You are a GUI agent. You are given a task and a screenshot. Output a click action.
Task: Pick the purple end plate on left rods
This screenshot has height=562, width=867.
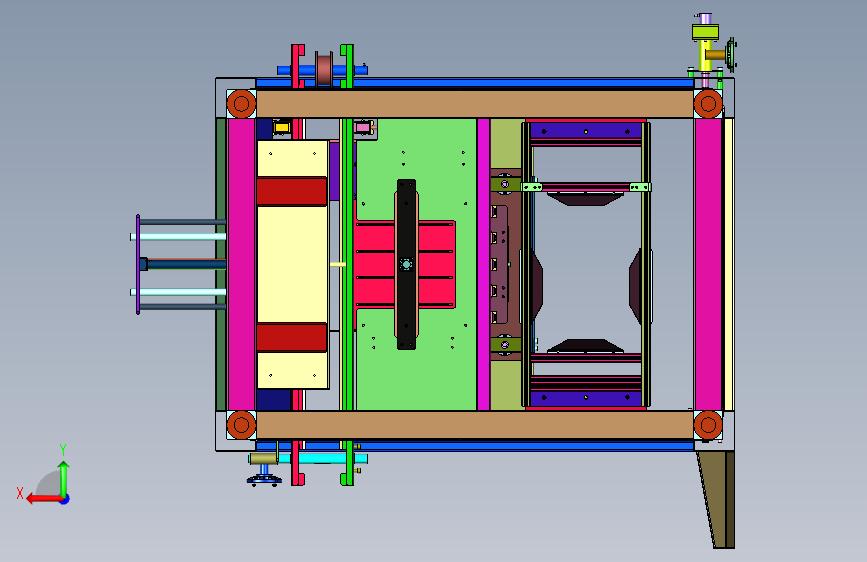138,264
